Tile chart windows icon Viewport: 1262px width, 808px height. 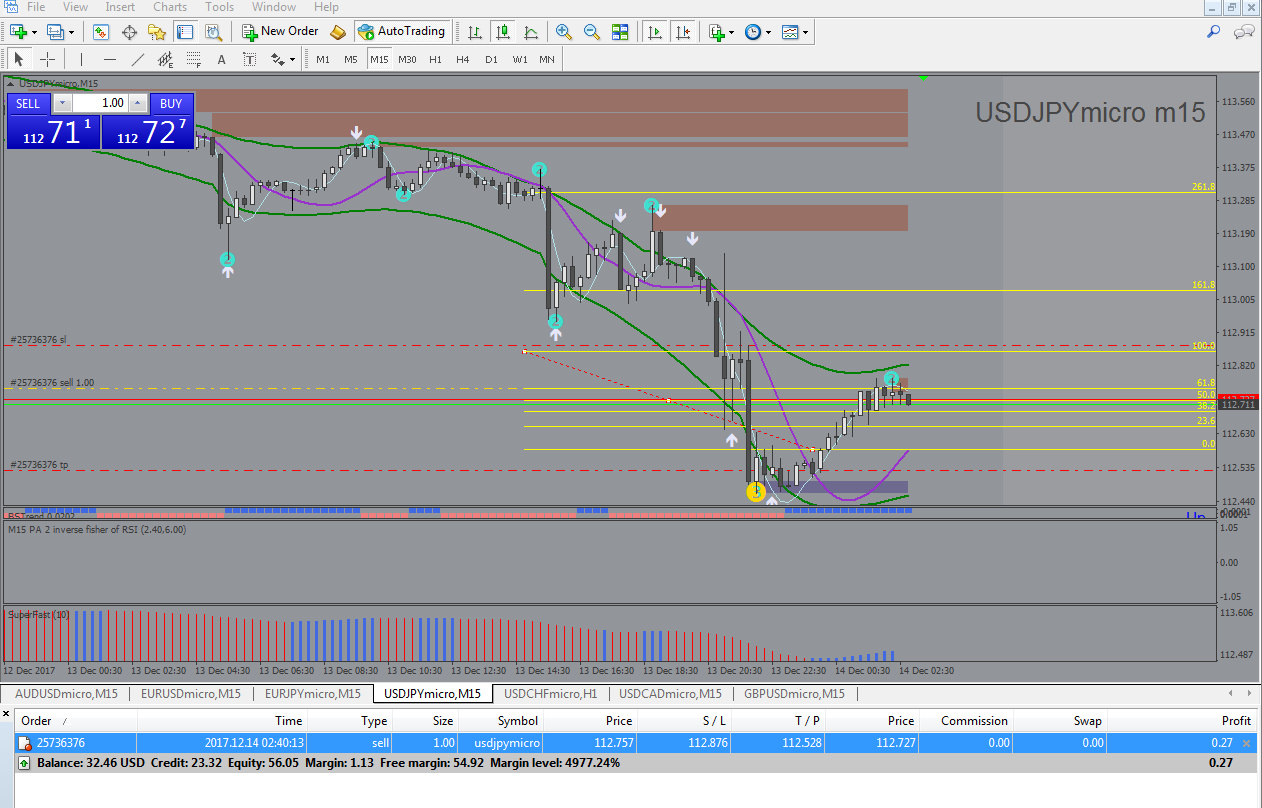click(620, 32)
